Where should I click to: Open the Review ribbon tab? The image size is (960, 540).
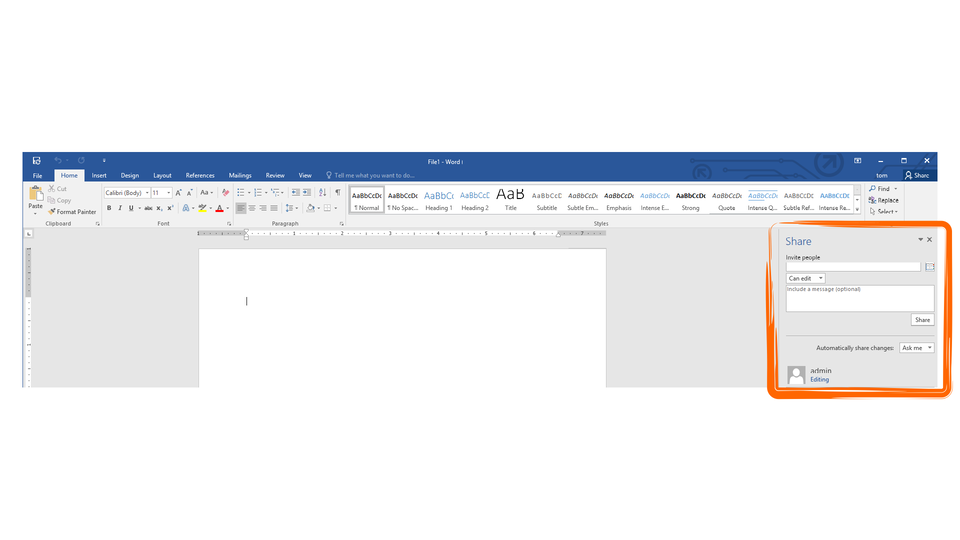coord(275,175)
